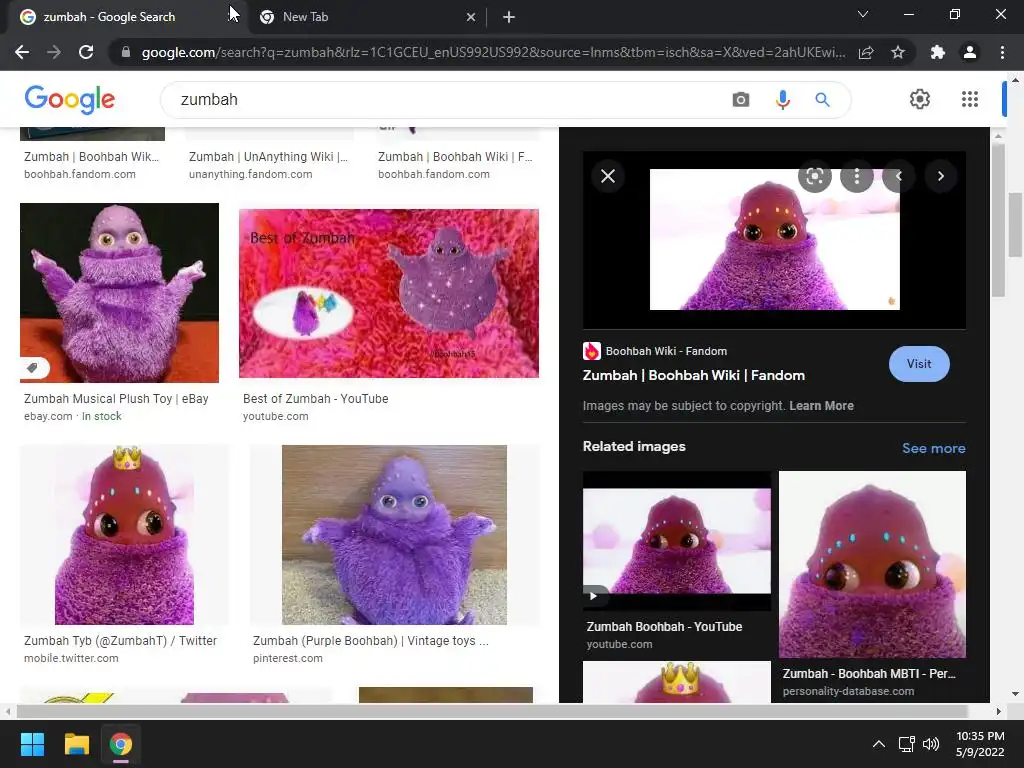Viewport: 1024px width, 768px height.
Task: Click Zumbah - Boohbah MBTI caption
Action: tap(869, 673)
